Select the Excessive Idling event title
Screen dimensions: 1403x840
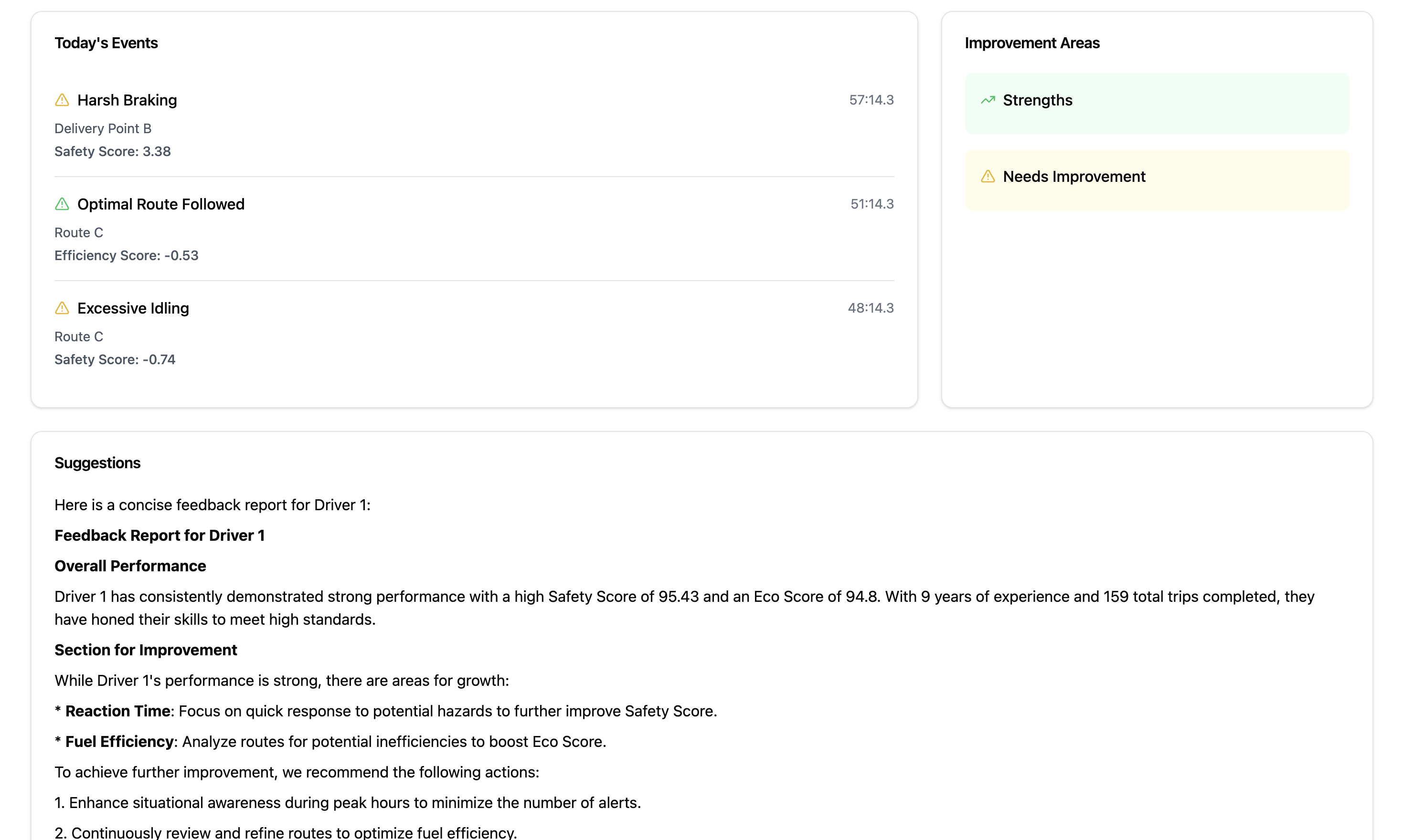click(x=133, y=308)
